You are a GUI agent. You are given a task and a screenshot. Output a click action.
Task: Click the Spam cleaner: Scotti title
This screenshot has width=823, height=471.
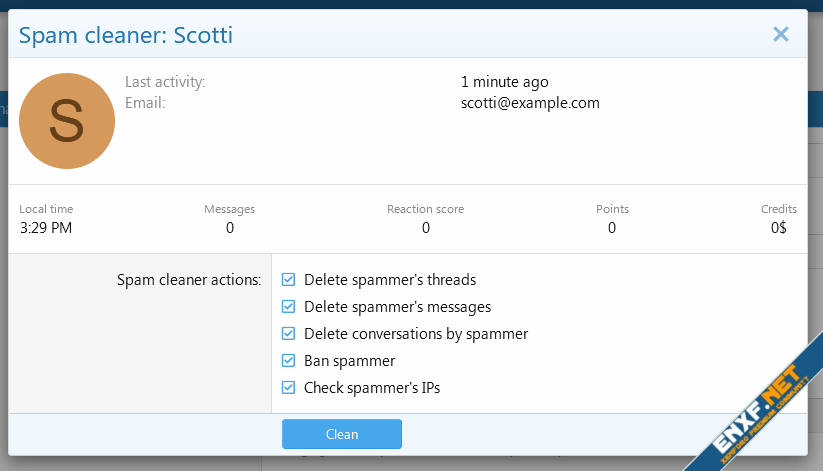coord(126,36)
